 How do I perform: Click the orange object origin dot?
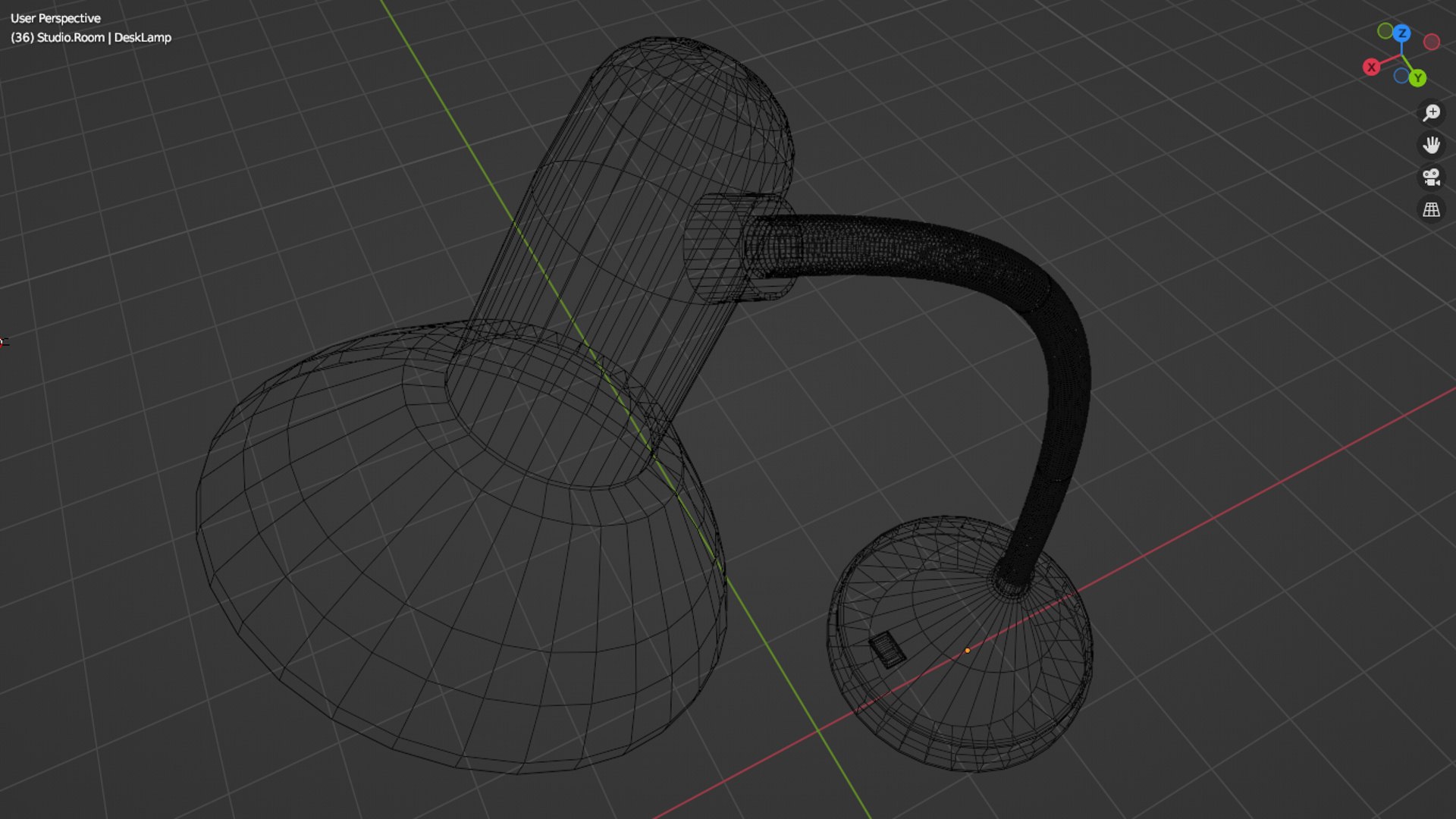[x=967, y=651]
